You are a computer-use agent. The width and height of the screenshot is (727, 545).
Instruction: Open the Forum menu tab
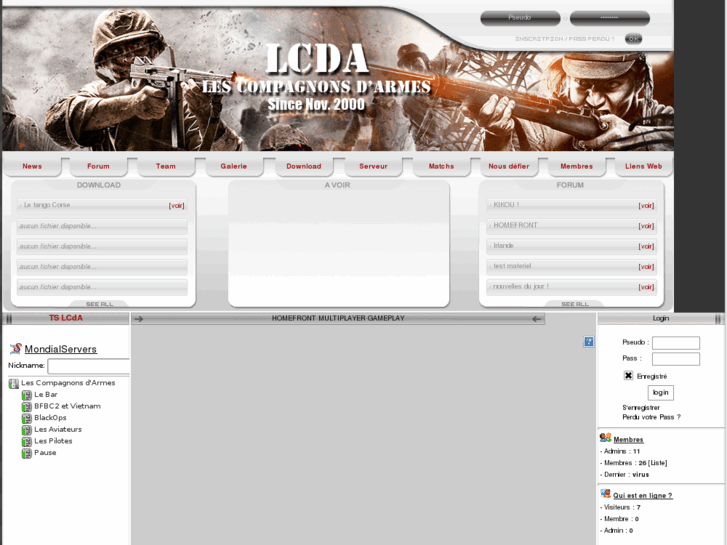click(x=98, y=166)
